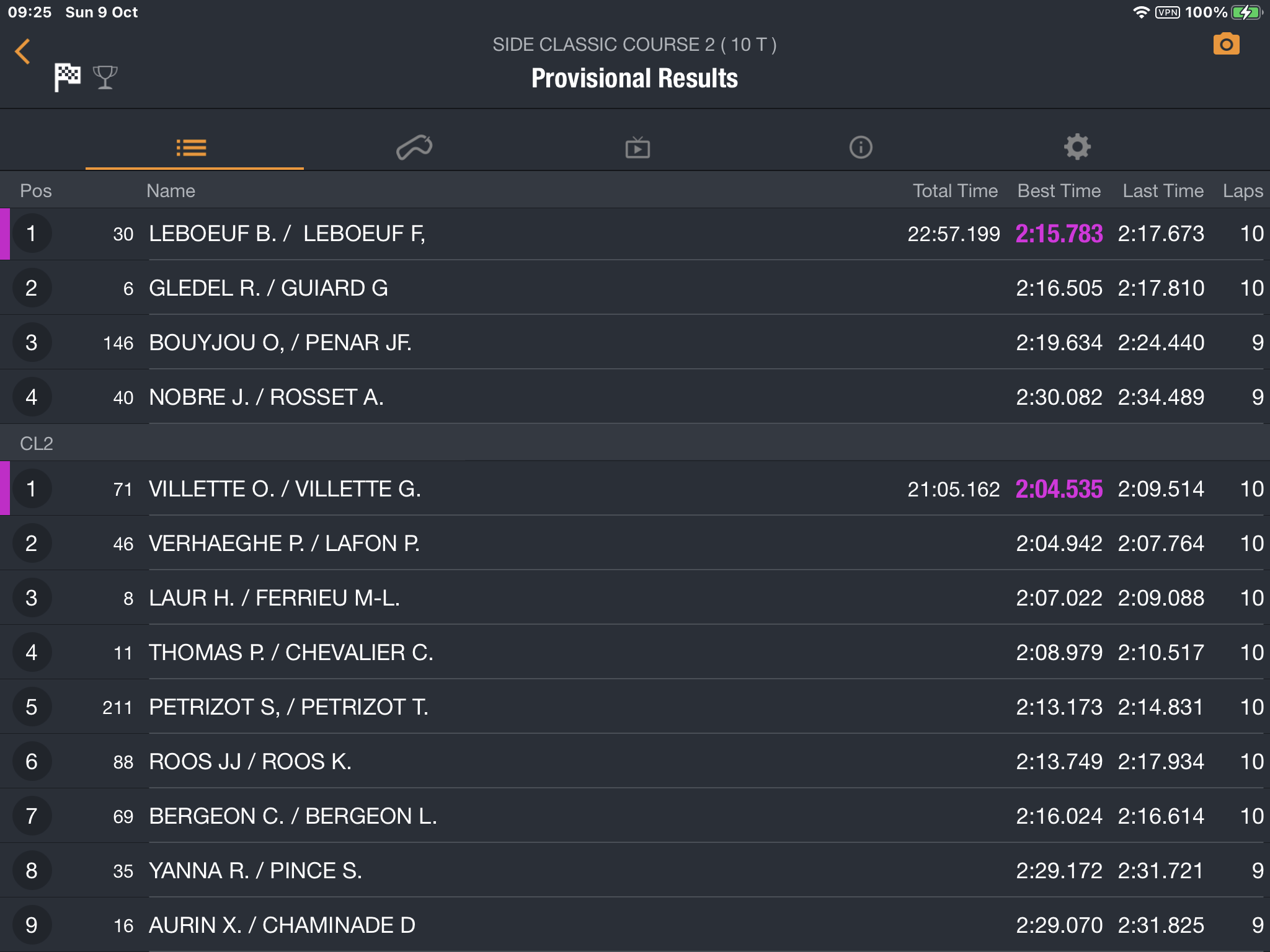Tap last time 2:09.088
This screenshot has width=1270, height=952.
point(1161,598)
